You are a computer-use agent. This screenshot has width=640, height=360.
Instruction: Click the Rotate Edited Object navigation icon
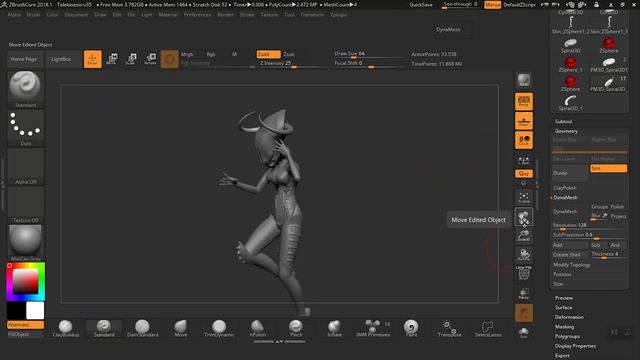524,255
